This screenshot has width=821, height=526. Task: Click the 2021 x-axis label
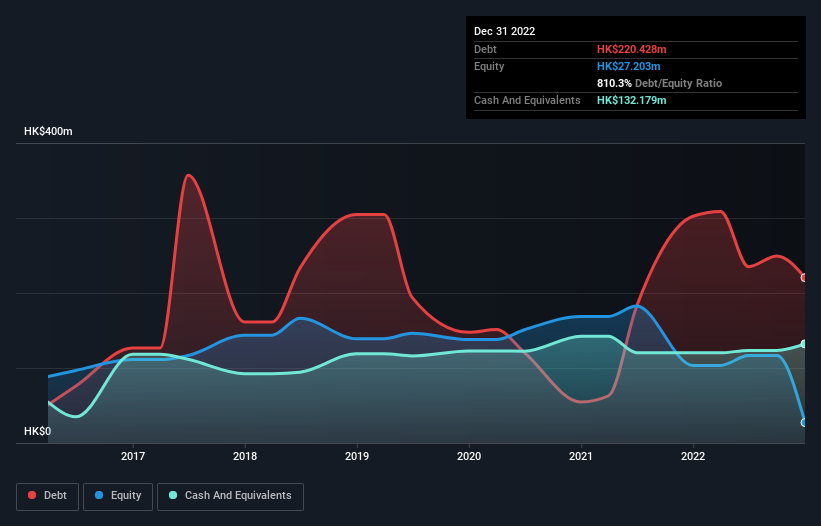581,456
